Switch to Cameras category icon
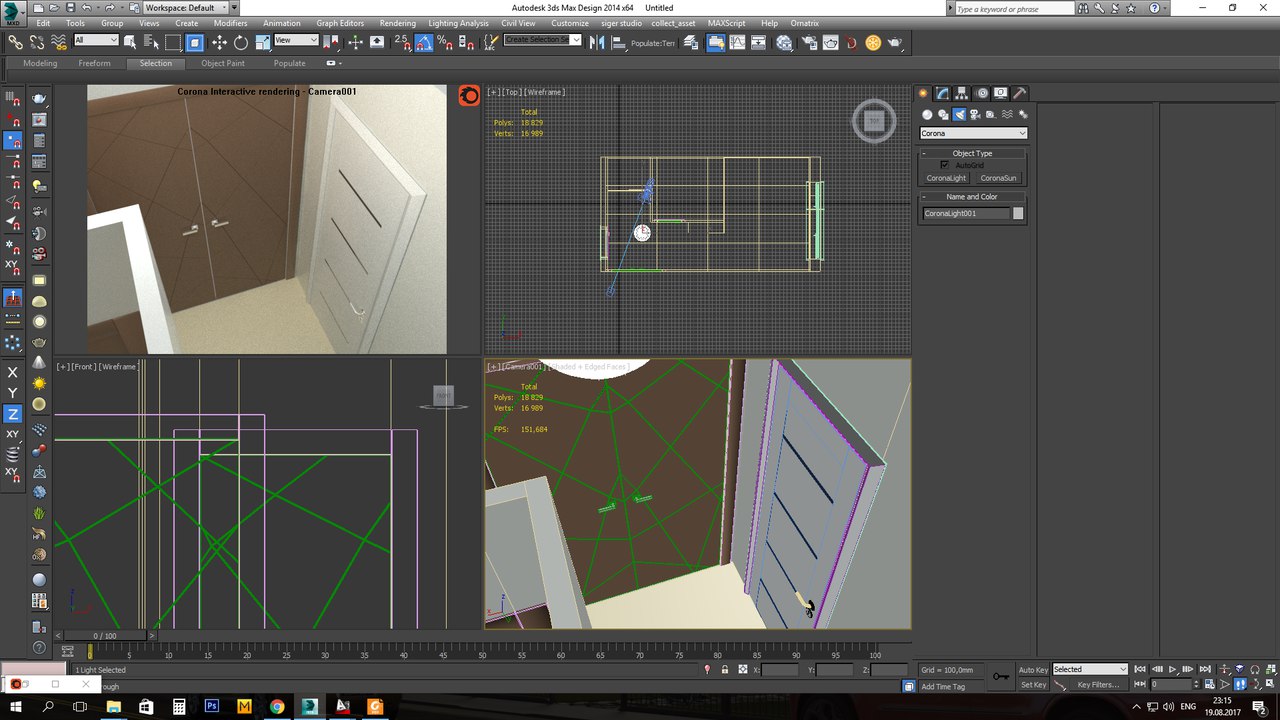This screenshot has height=720, width=1280. pos(975,114)
